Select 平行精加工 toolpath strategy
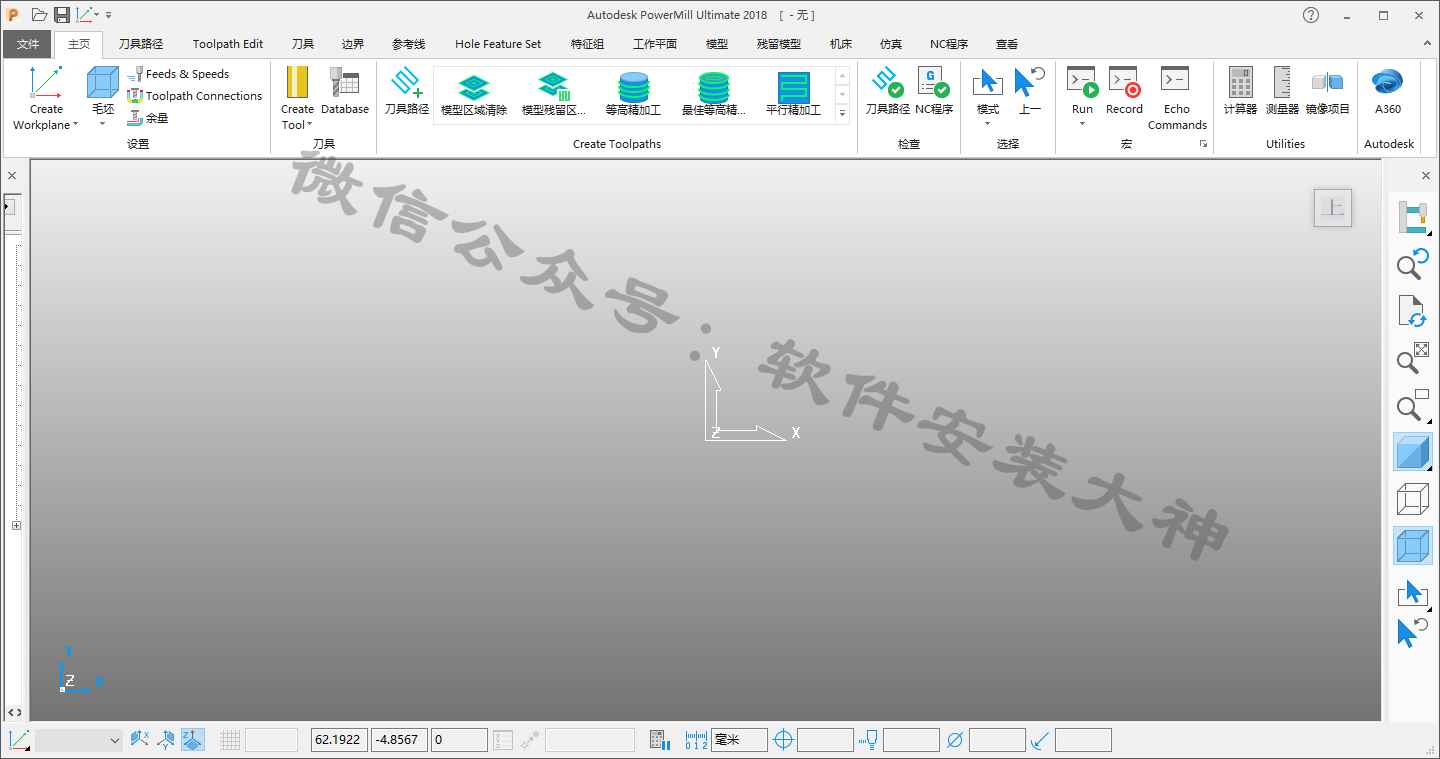This screenshot has height=759, width=1440. pos(793,95)
